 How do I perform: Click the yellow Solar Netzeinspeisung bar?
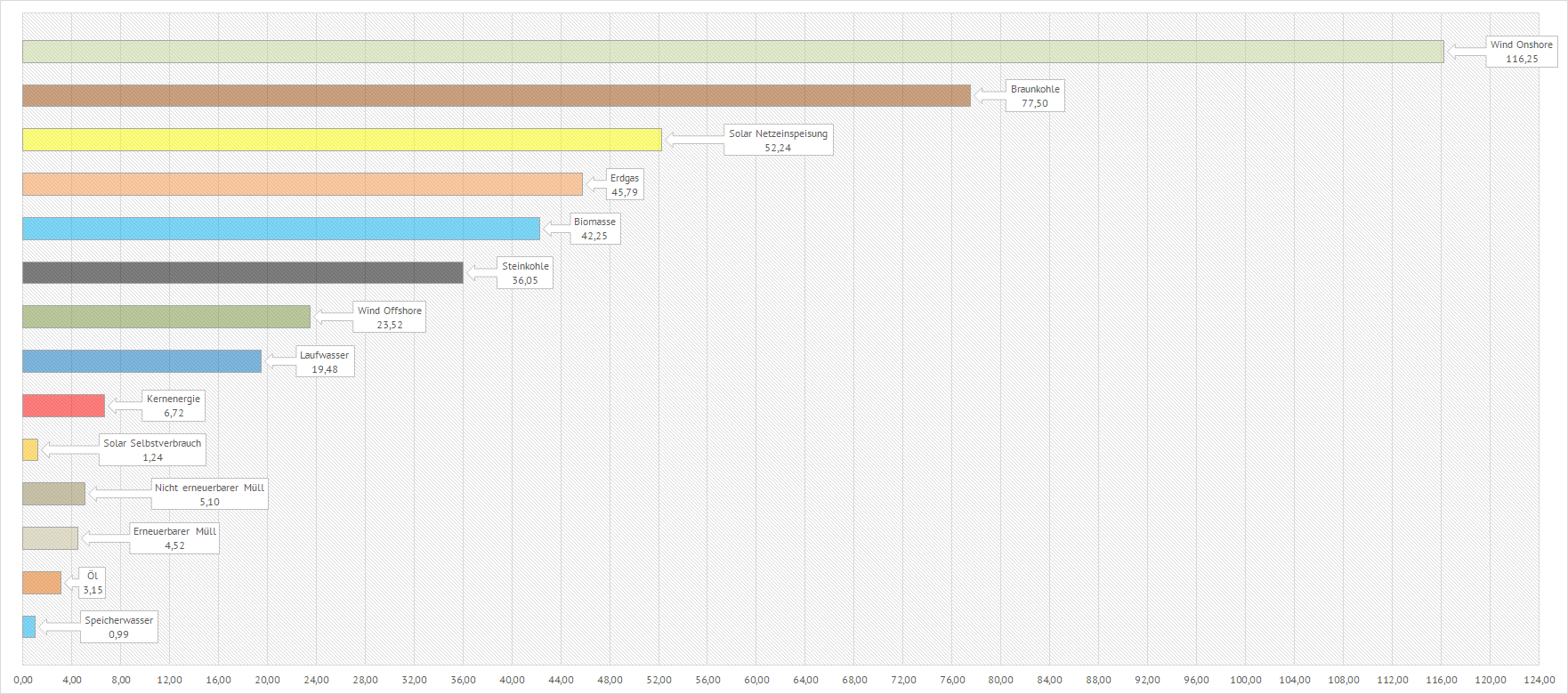click(342, 140)
